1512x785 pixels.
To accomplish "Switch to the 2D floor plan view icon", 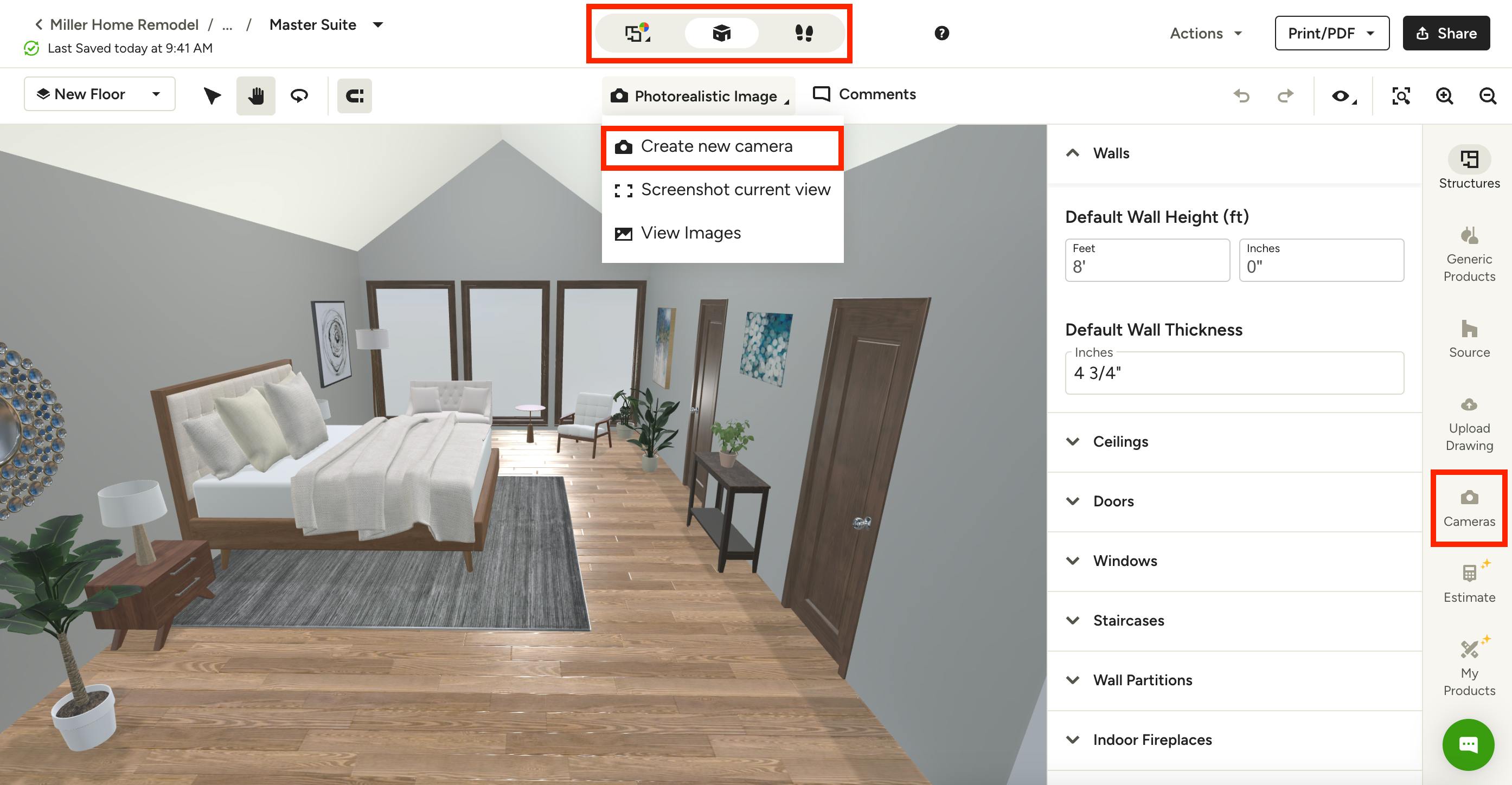I will tap(637, 33).
